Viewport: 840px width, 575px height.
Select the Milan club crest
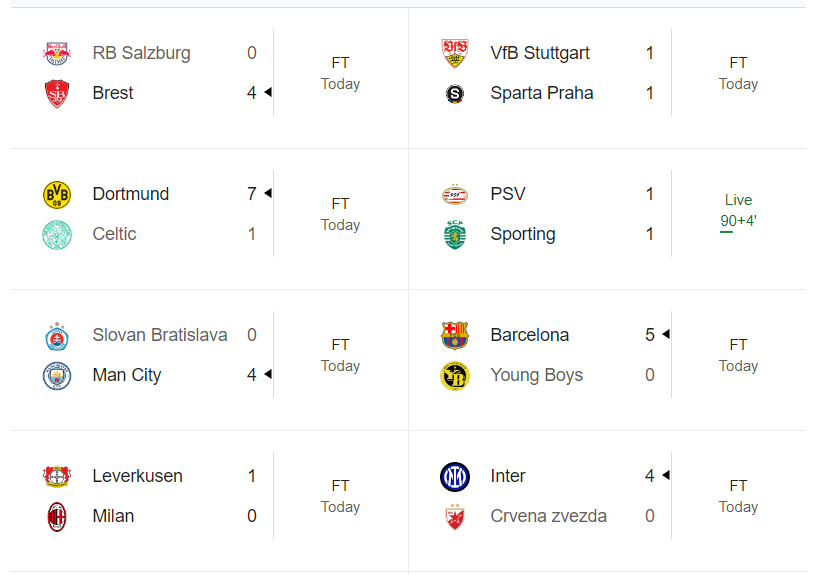click(57, 516)
